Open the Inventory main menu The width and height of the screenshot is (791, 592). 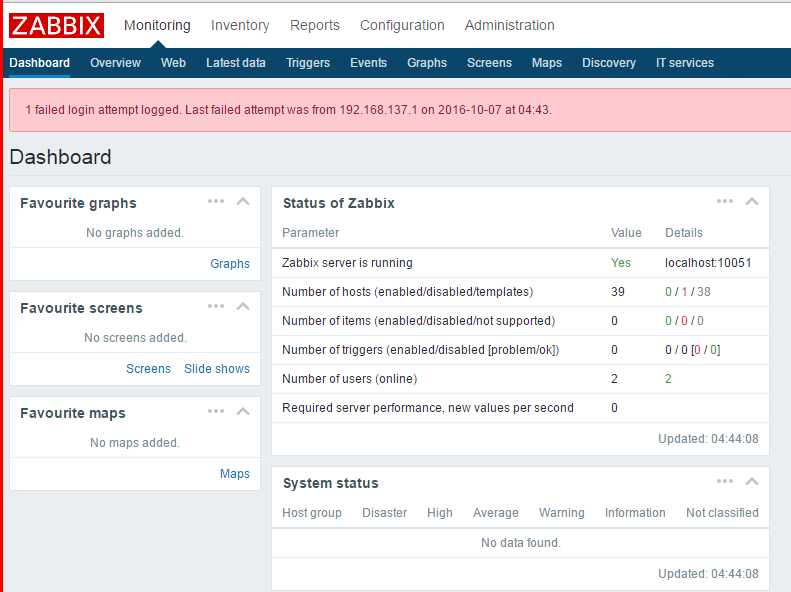click(x=240, y=25)
